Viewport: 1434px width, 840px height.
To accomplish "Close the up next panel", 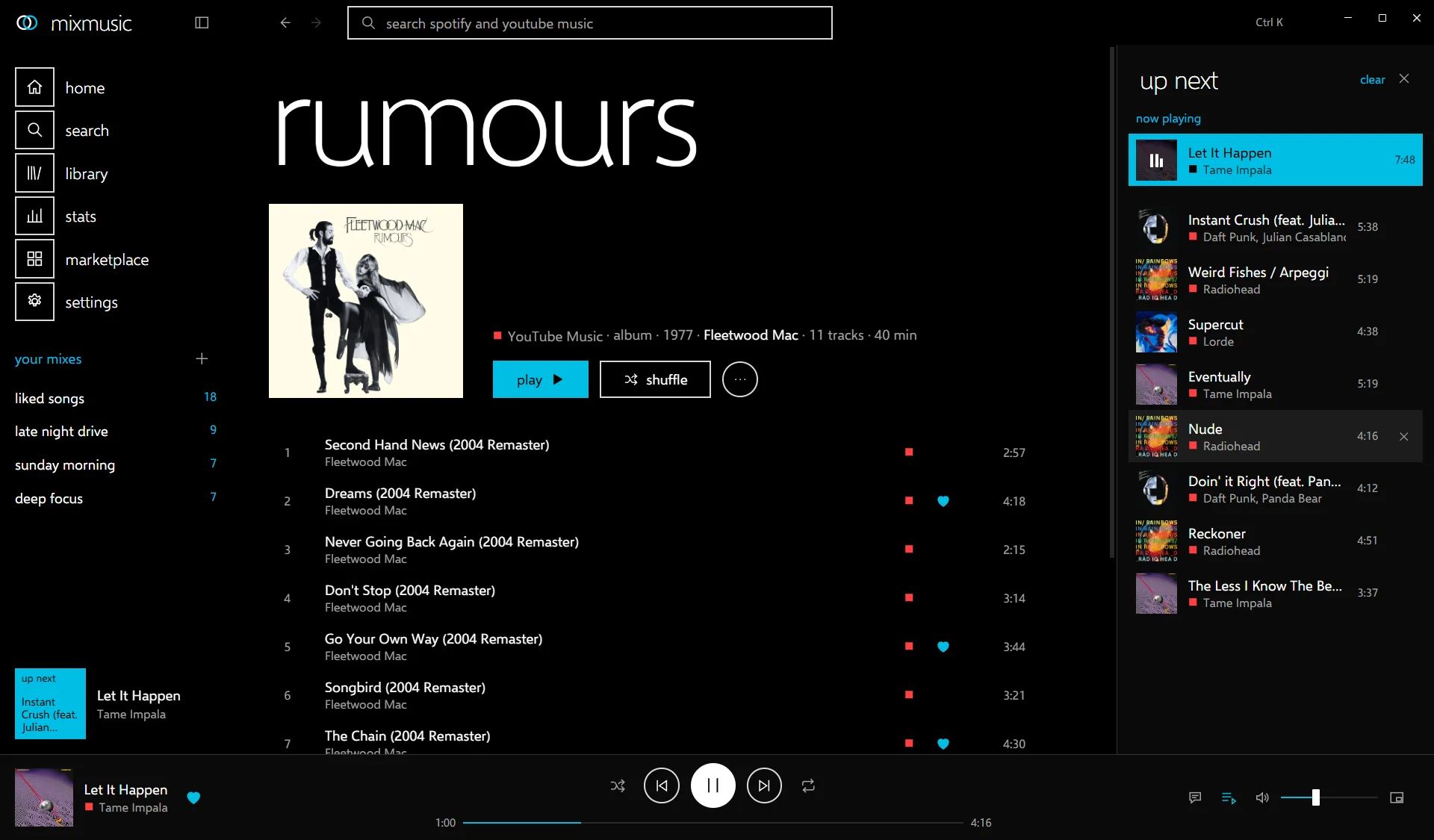I will (1404, 78).
